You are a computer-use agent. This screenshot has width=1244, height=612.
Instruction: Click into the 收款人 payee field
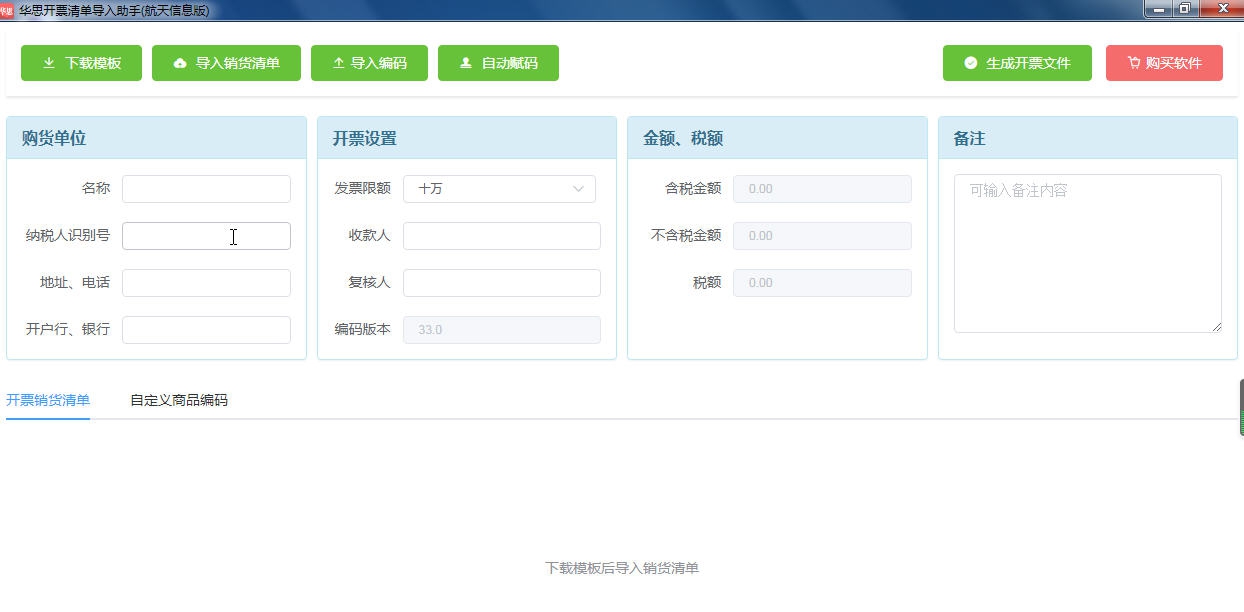pos(500,236)
